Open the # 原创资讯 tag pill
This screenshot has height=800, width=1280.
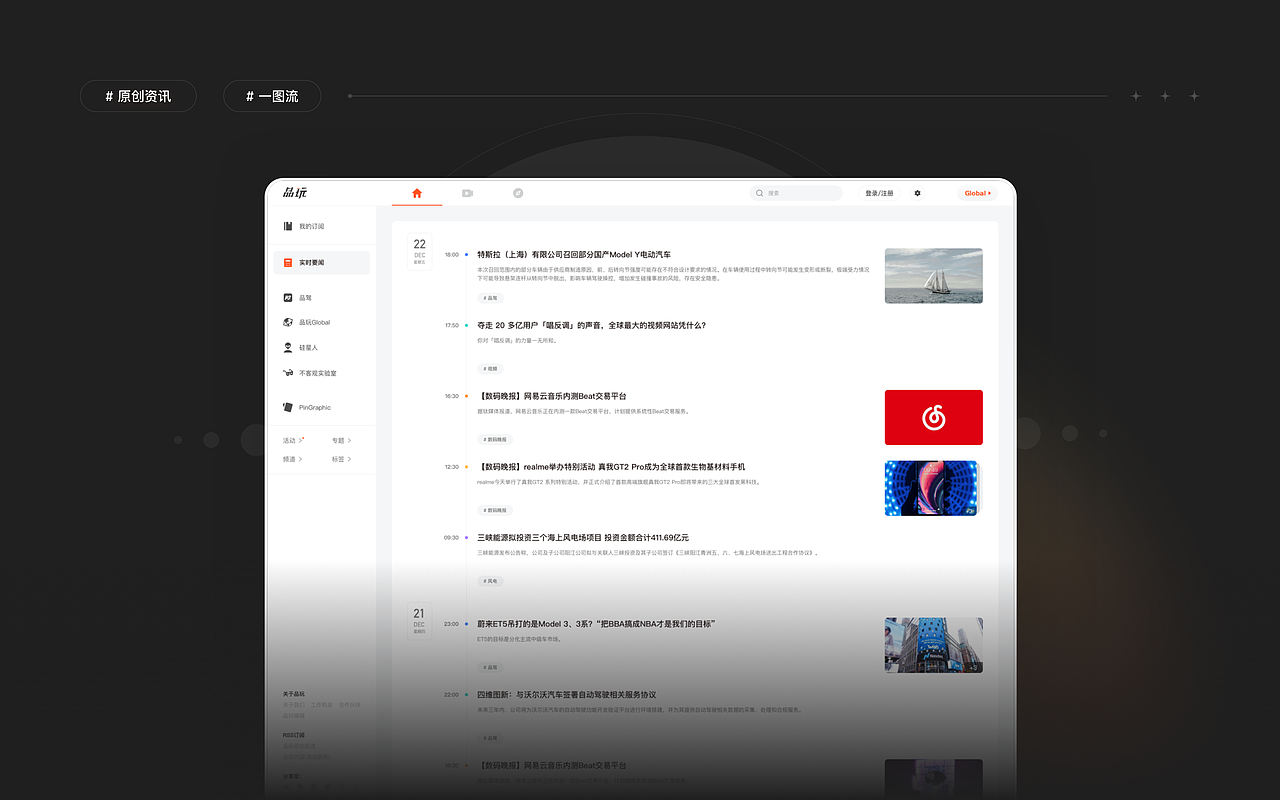click(x=138, y=96)
